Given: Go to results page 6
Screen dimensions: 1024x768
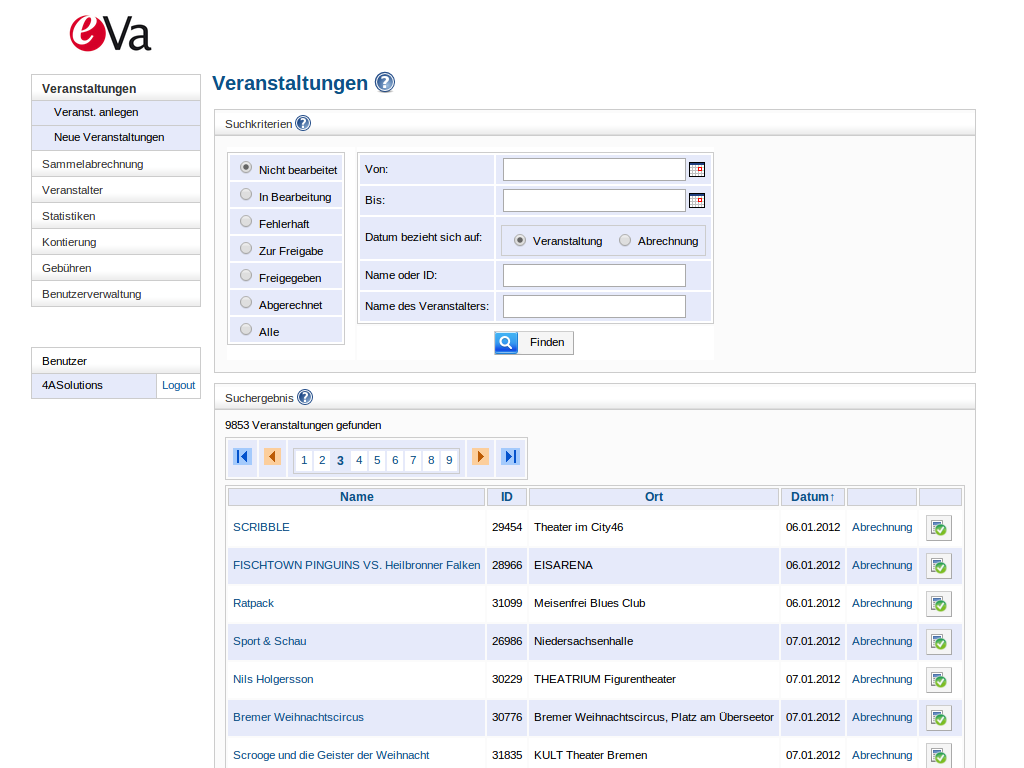Looking at the screenshot, I should click(395, 460).
